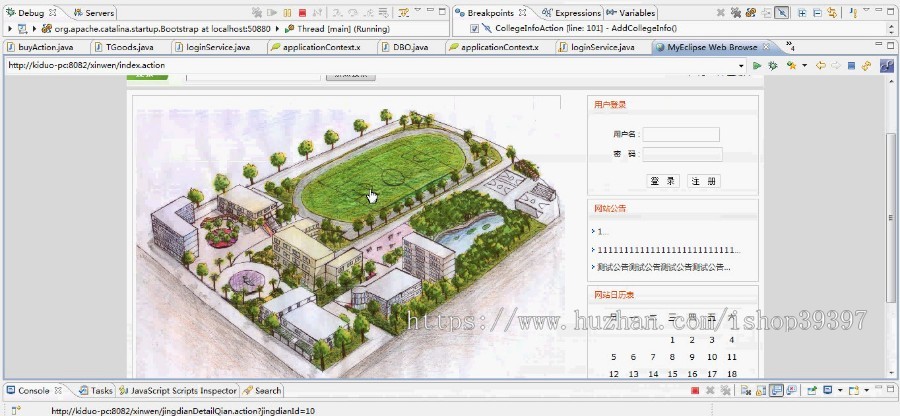
Task: Expand all breakpoints in Breakpoints view
Action: pos(802,12)
